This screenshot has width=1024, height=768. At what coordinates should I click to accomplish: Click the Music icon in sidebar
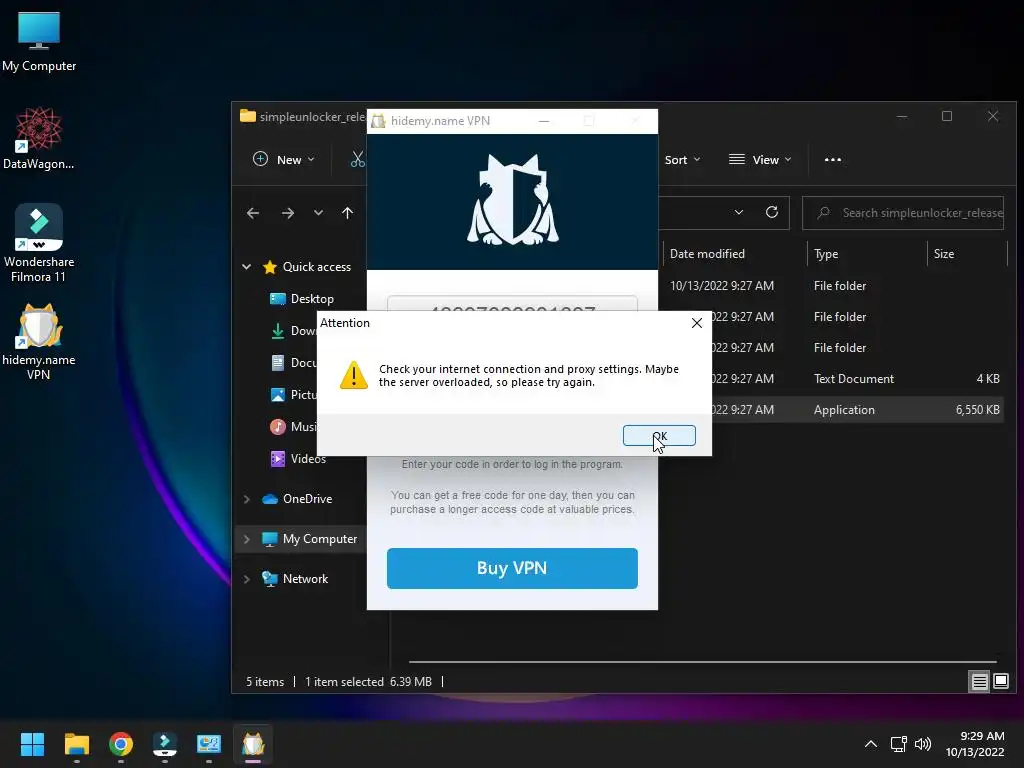tap(278, 426)
